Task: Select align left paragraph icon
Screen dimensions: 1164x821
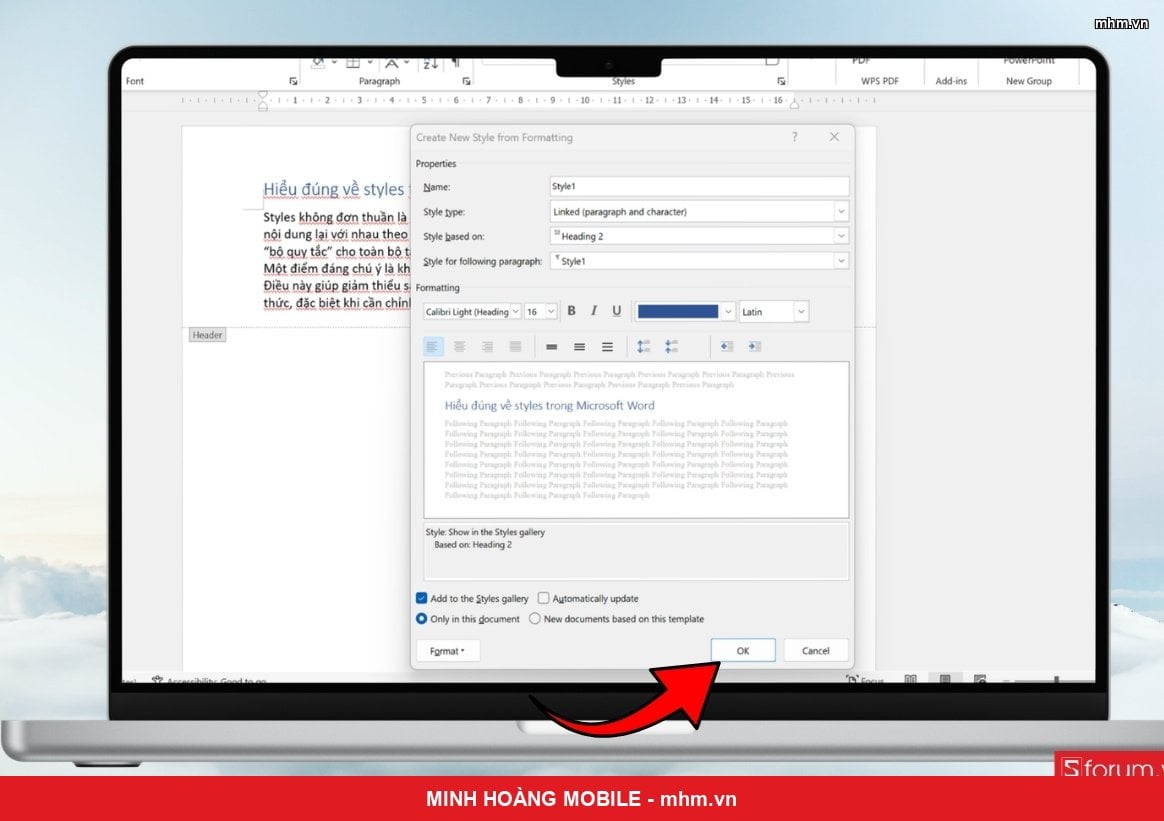Action: 433,347
